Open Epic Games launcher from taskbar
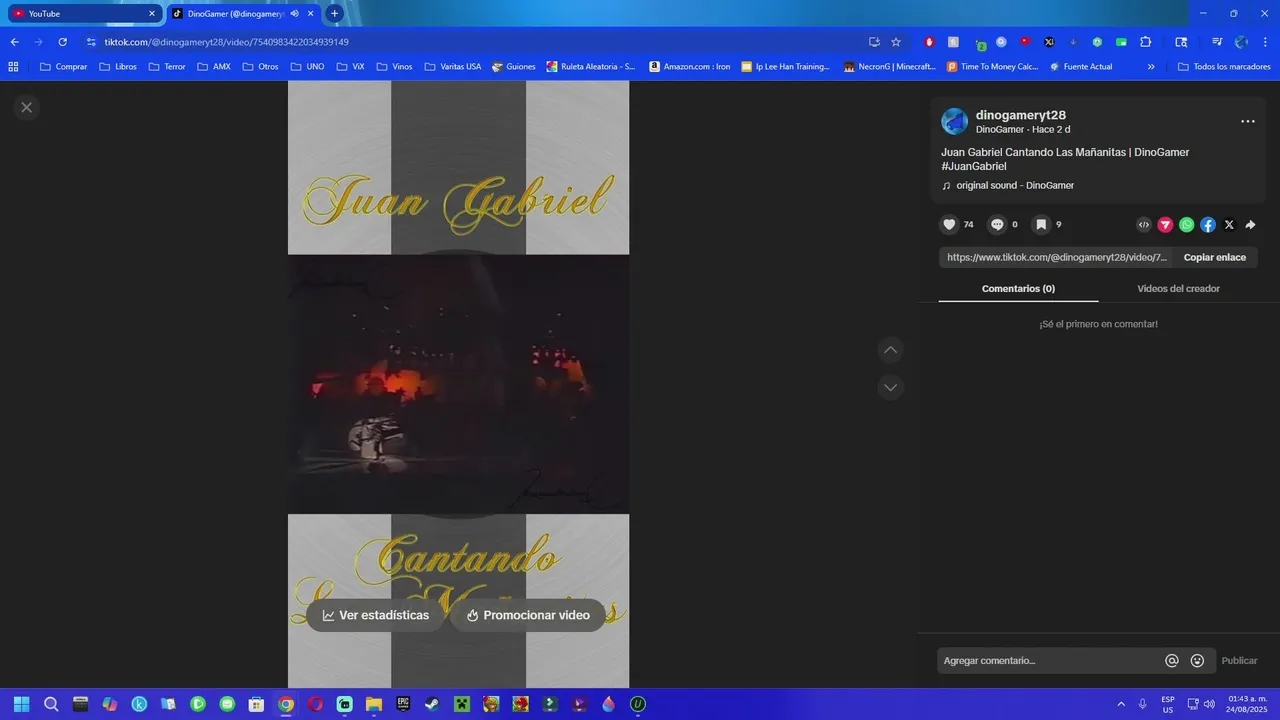1280x720 pixels. point(403,704)
